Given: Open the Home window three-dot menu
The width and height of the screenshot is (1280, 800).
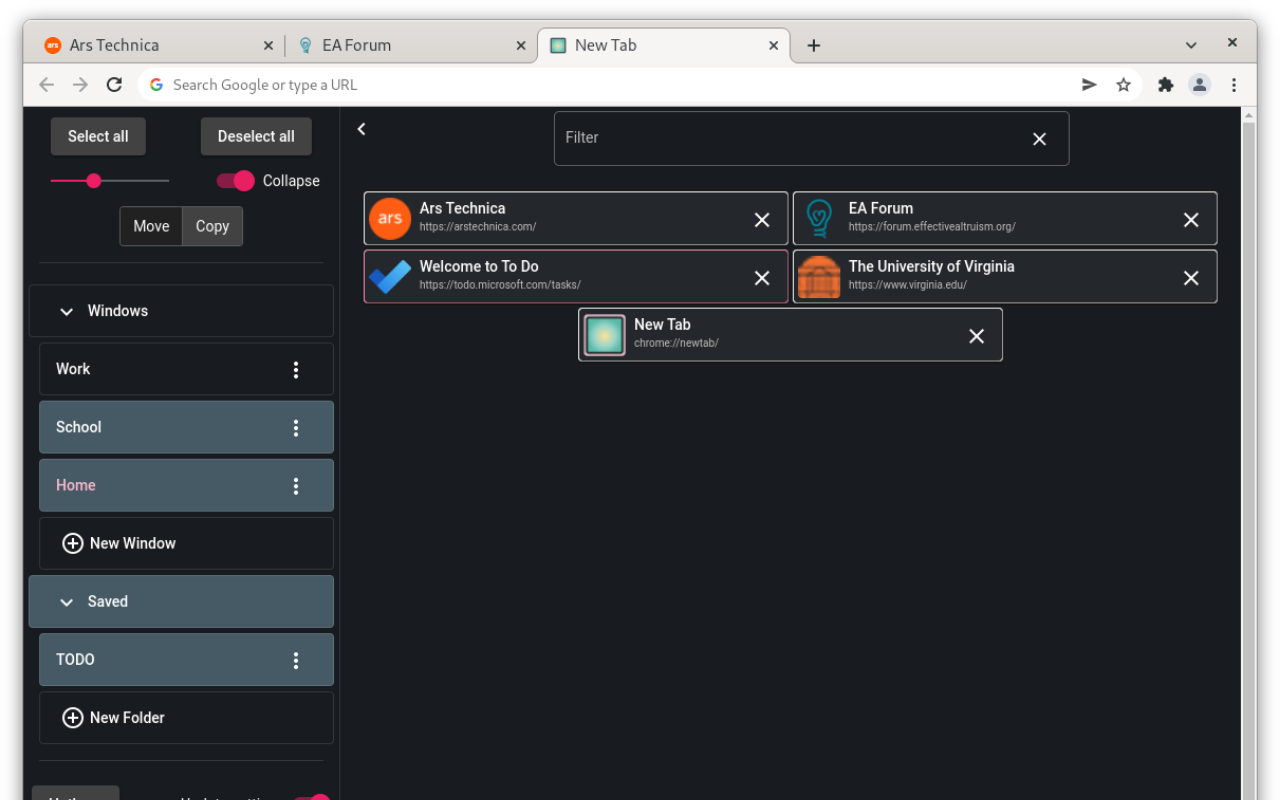Looking at the screenshot, I should click(x=296, y=486).
